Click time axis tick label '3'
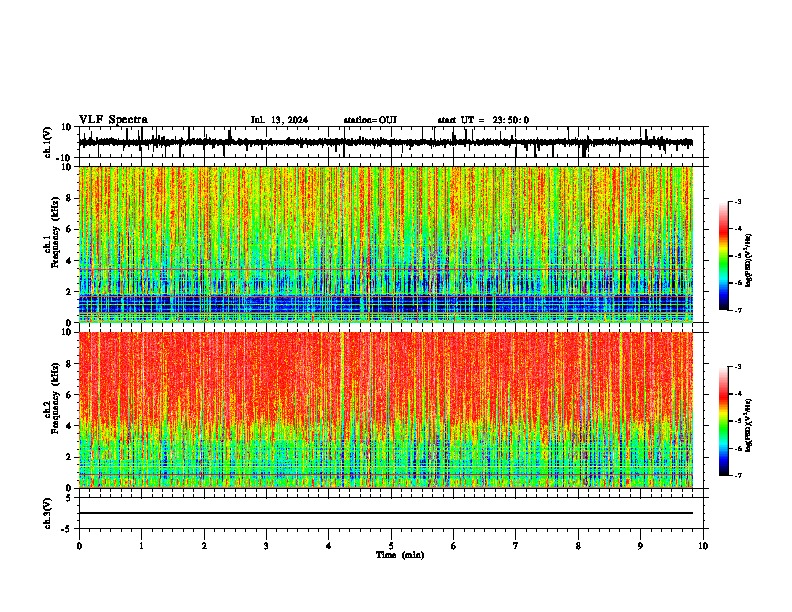 coord(266,546)
